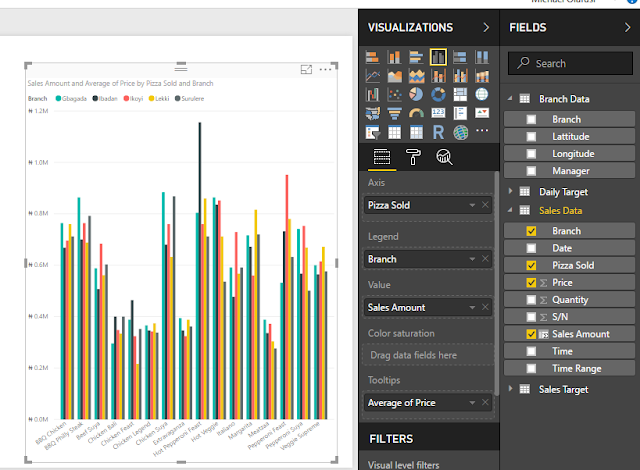This screenshot has width=640, height=470.
Task: Switch to the Fields well tab
Action: (382, 157)
